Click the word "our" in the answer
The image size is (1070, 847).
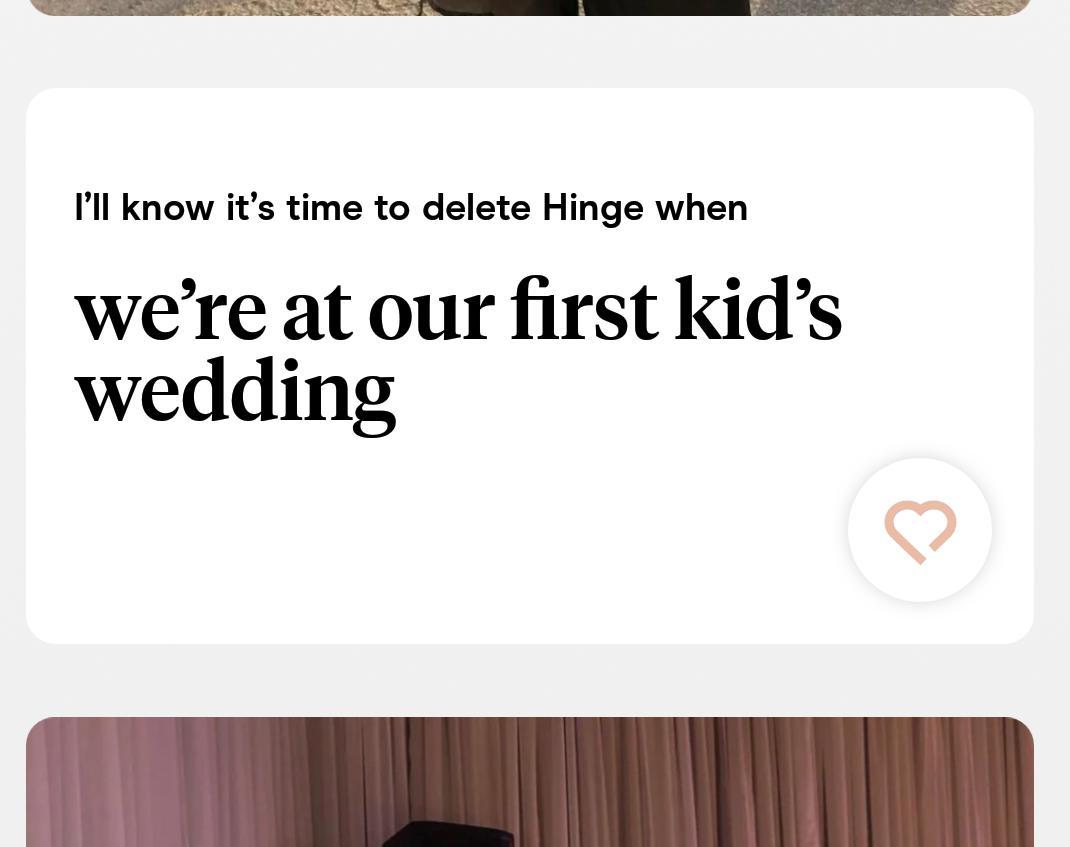pyautogui.click(x=430, y=311)
